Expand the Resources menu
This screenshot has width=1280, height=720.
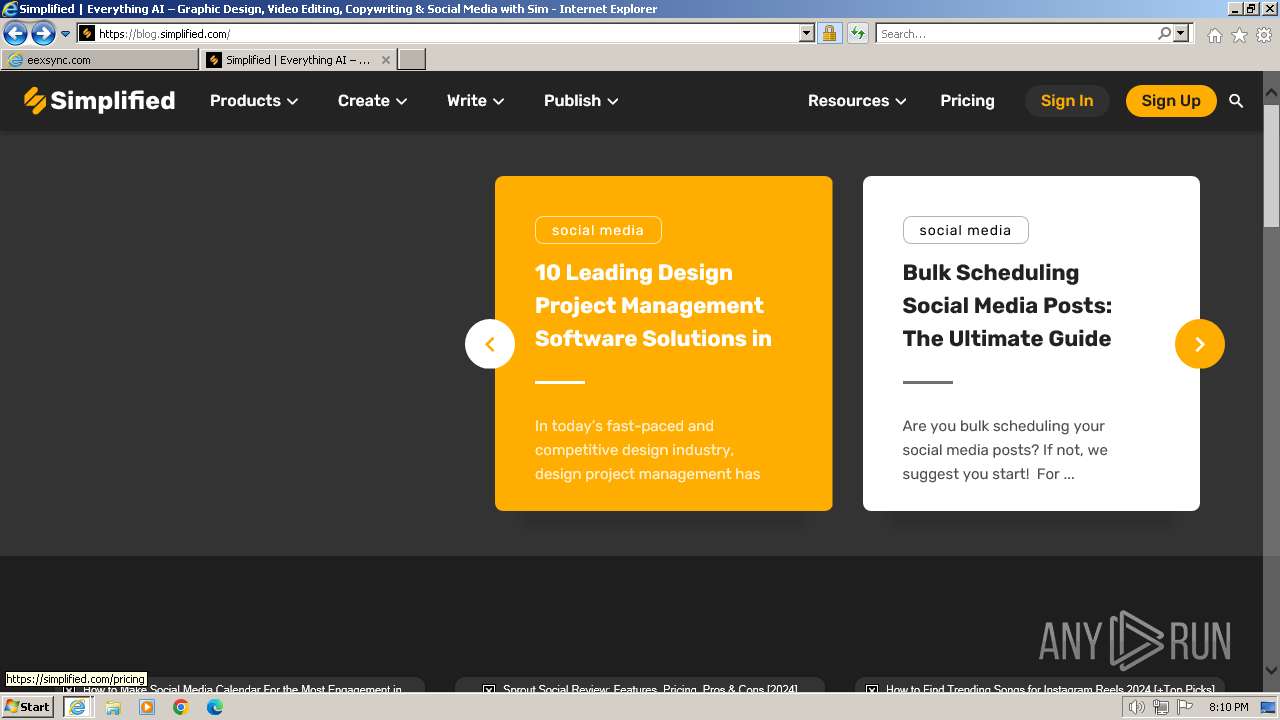tap(857, 101)
